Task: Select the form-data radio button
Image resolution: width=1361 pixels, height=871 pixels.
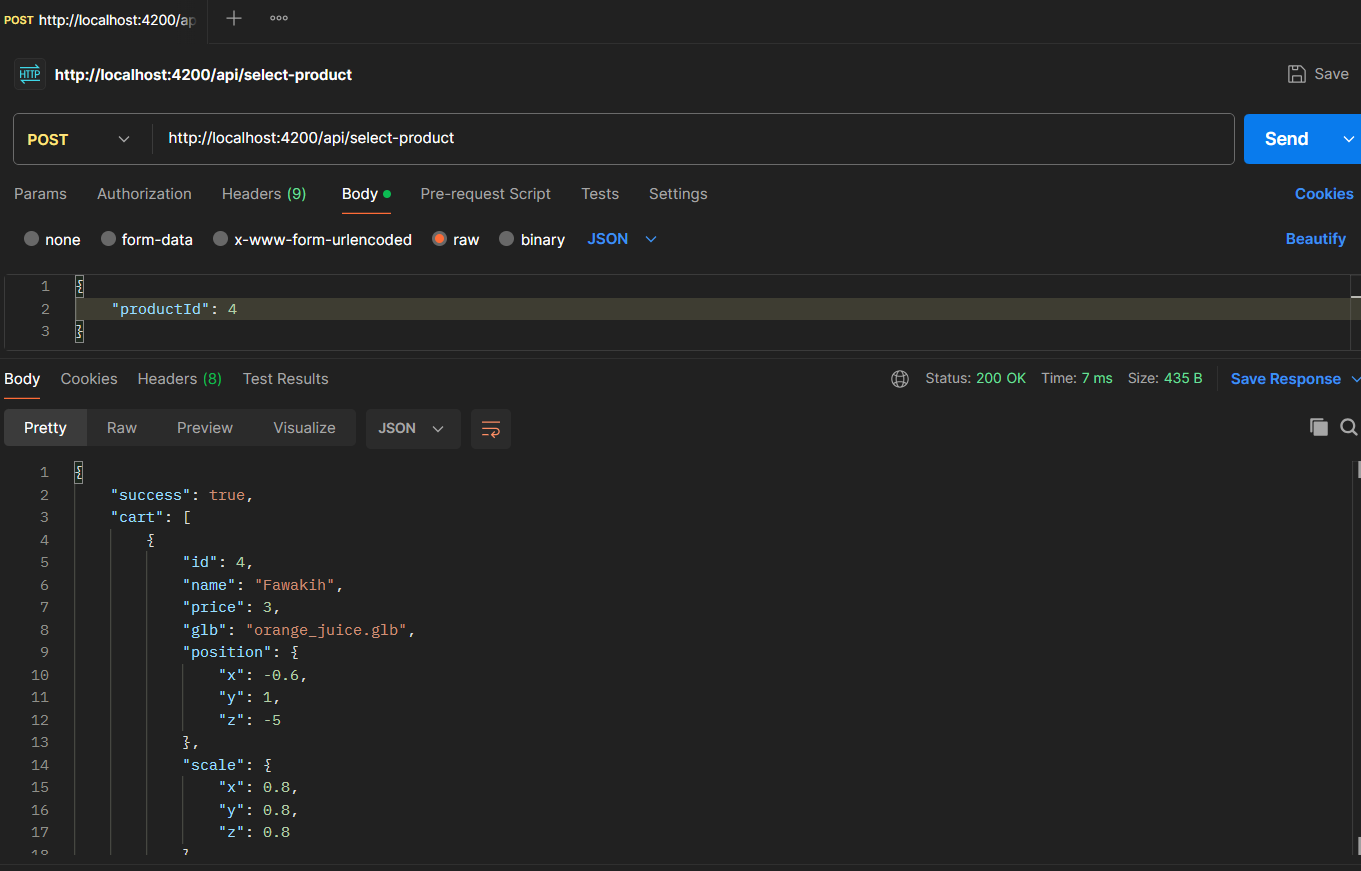Action: pos(109,240)
